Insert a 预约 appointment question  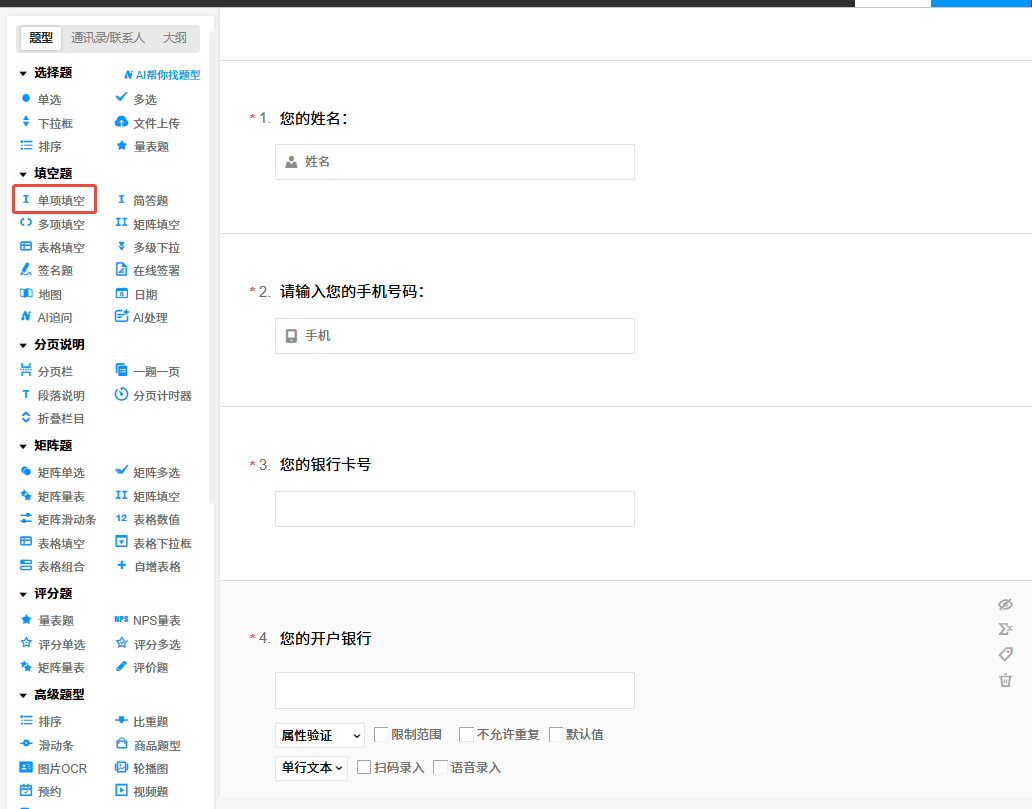(41, 791)
